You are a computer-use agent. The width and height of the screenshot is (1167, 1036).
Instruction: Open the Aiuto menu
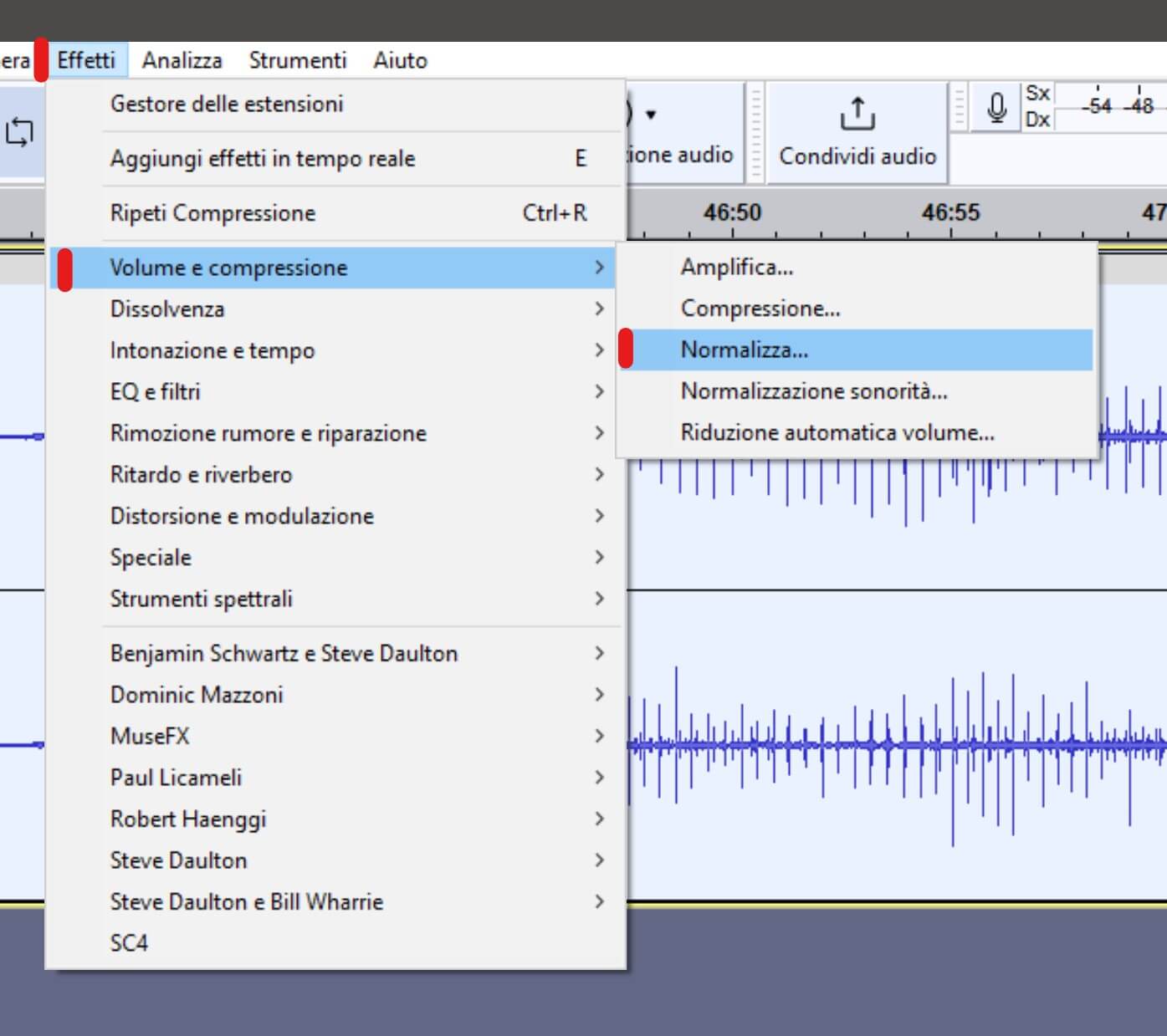tap(400, 60)
